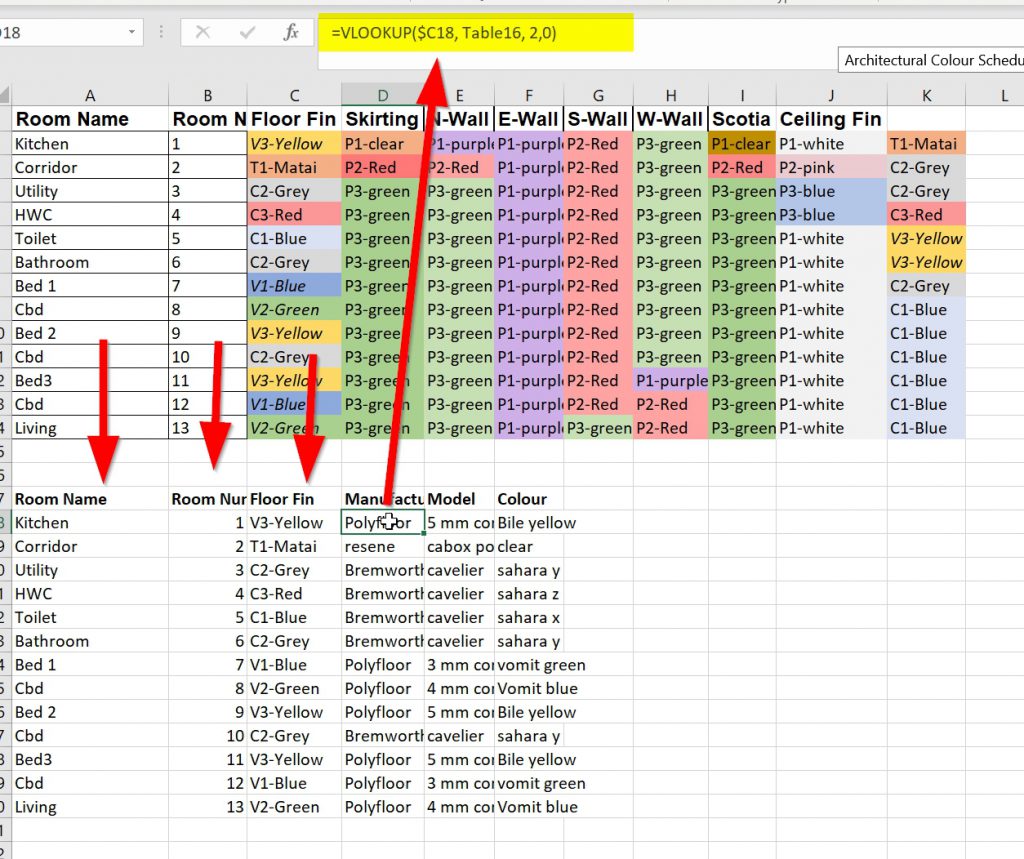The image size is (1024, 859).
Task: Click the Architectural Colour Schedule tooltip label
Action: [x=932, y=60]
